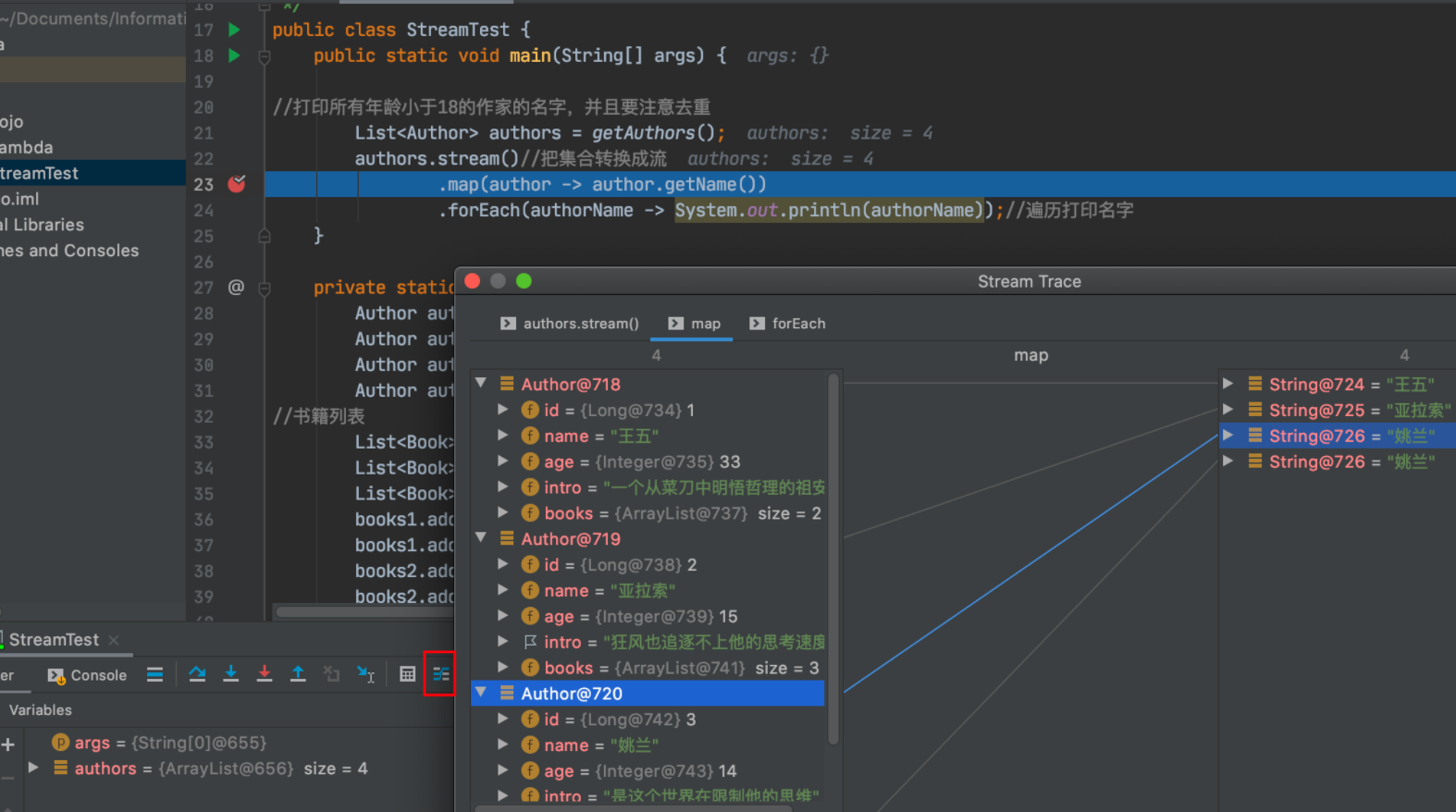The height and width of the screenshot is (812, 1456).
Task: Click arrow icon on forEach tab
Action: [758, 323]
